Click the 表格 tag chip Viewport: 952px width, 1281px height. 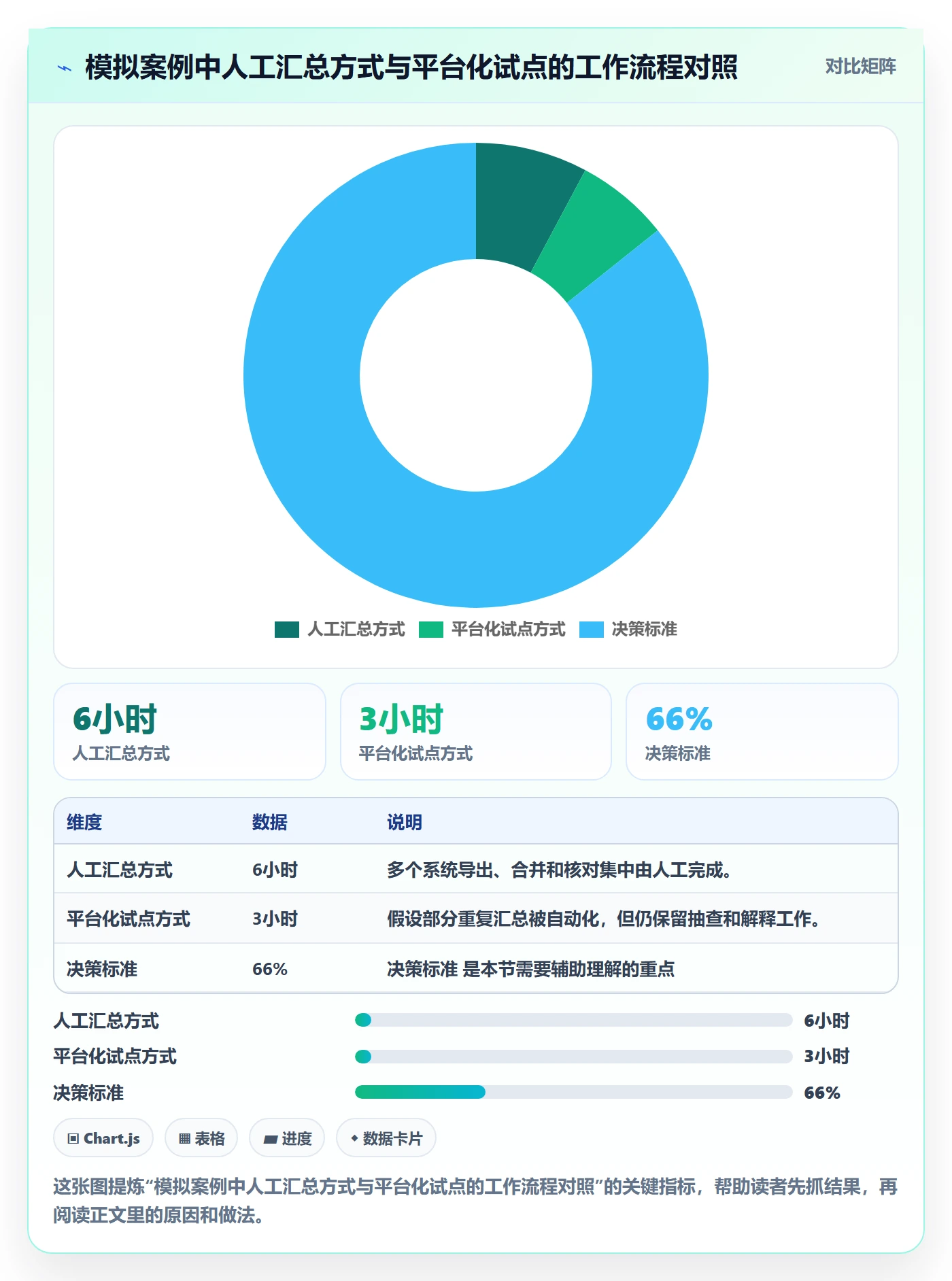point(201,1138)
